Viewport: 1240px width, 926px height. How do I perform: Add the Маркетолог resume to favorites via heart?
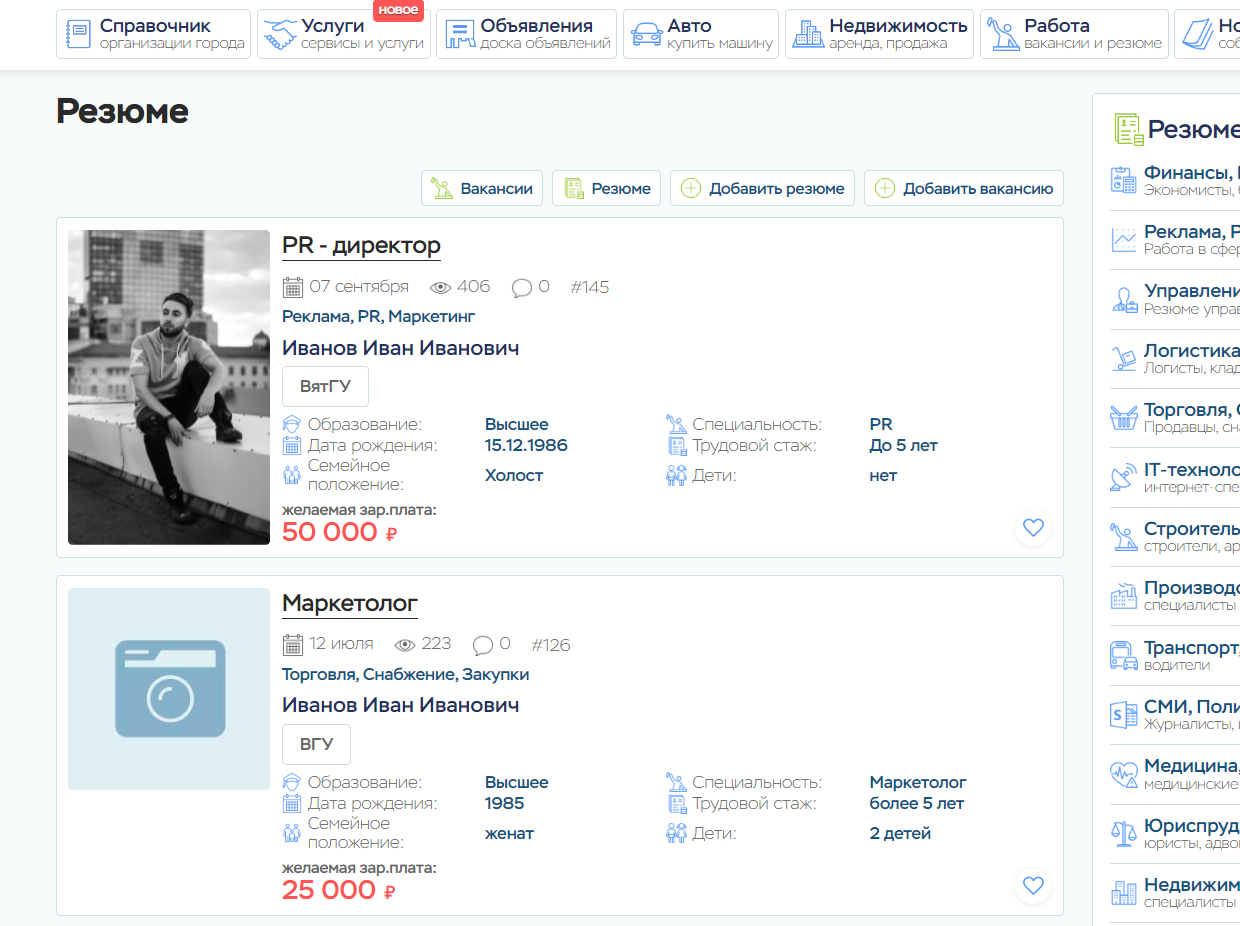tap(1033, 885)
